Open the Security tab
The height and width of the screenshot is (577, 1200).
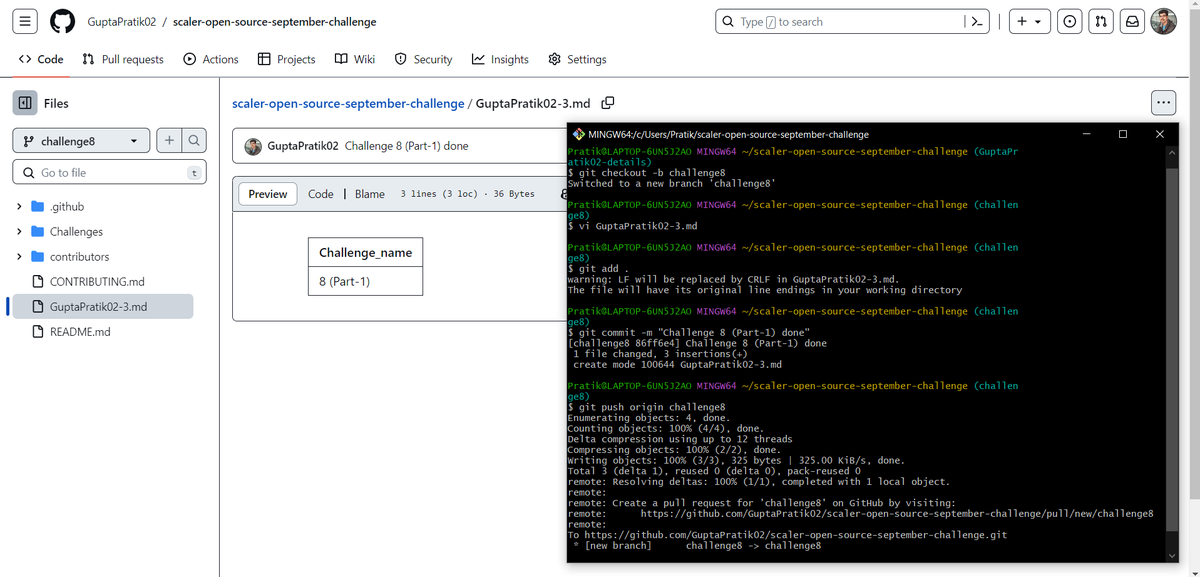click(424, 59)
